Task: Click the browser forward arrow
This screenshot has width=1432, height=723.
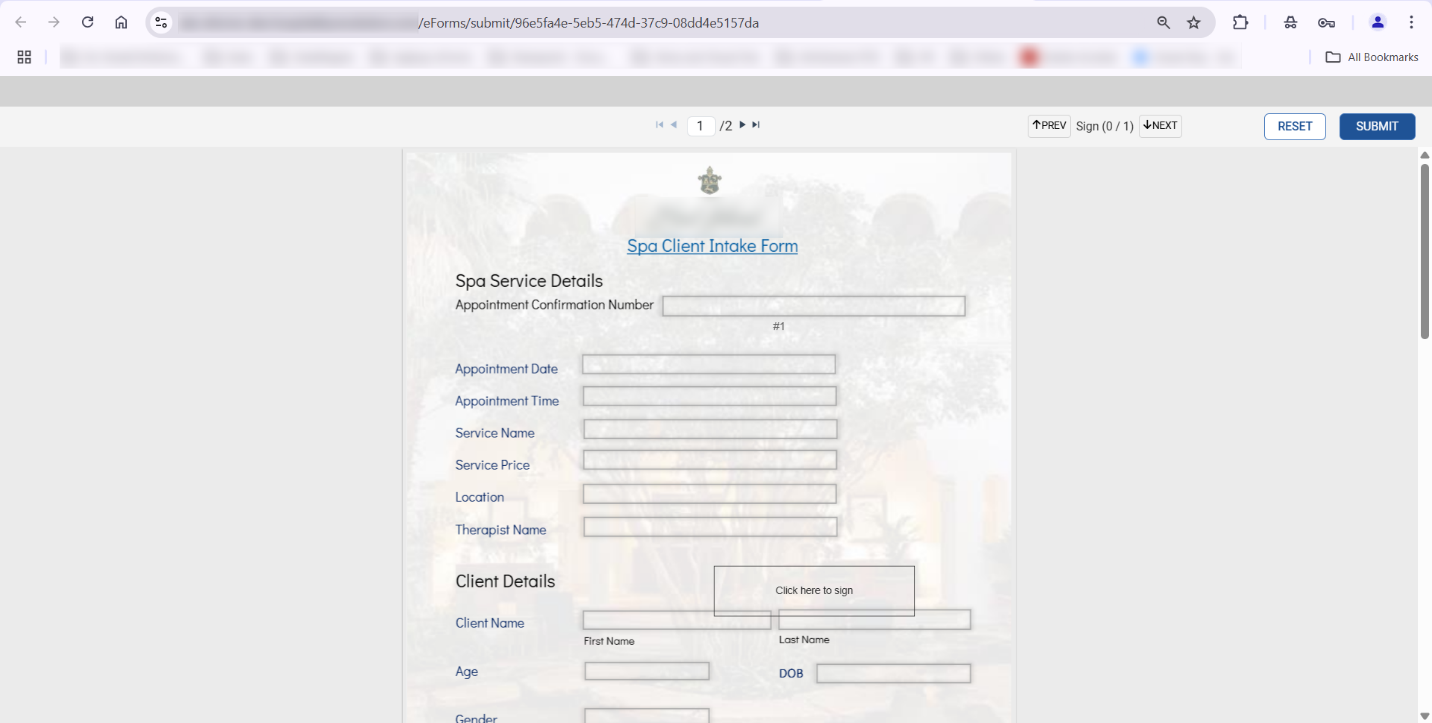Action: [x=54, y=22]
